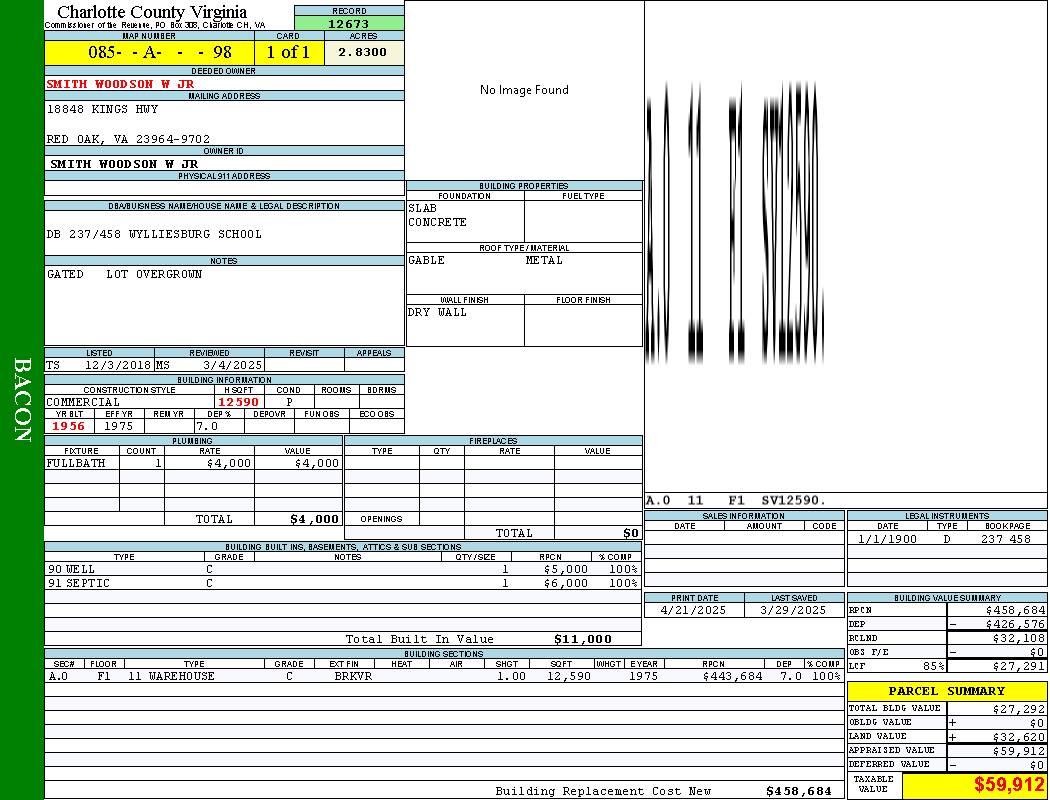
Task: Select the 11 WAREHOUSE building section type
Action: 171,676
